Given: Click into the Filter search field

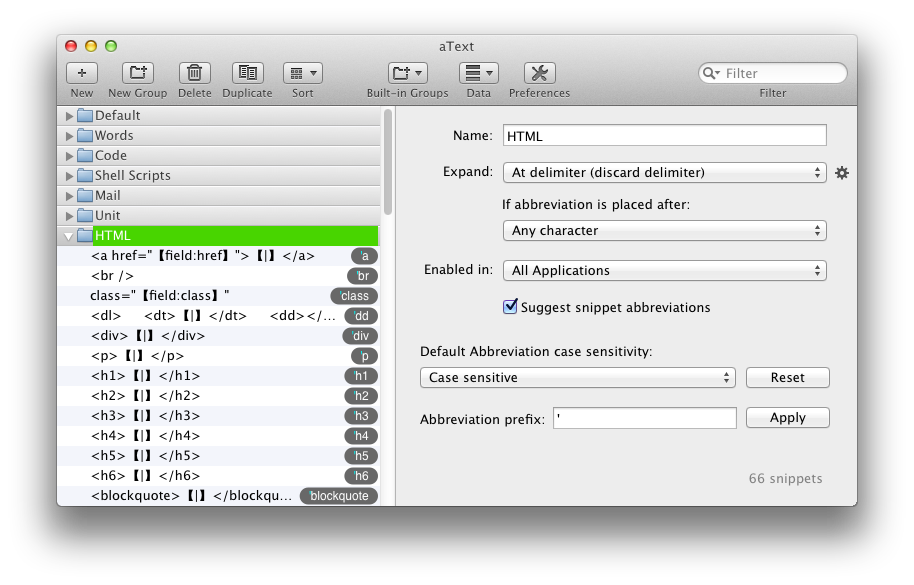Looking at the screenshot, I should (x=773, y=73).
